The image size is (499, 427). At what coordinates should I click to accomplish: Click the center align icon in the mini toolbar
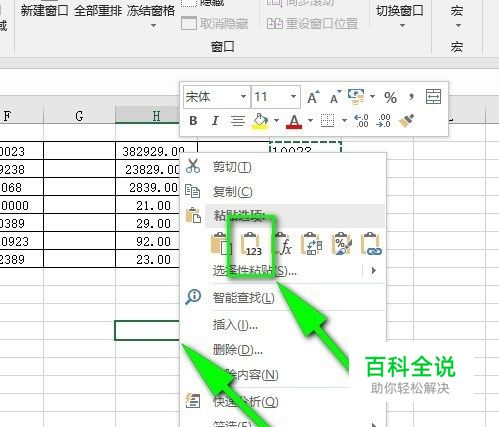(x=238, y=121)
